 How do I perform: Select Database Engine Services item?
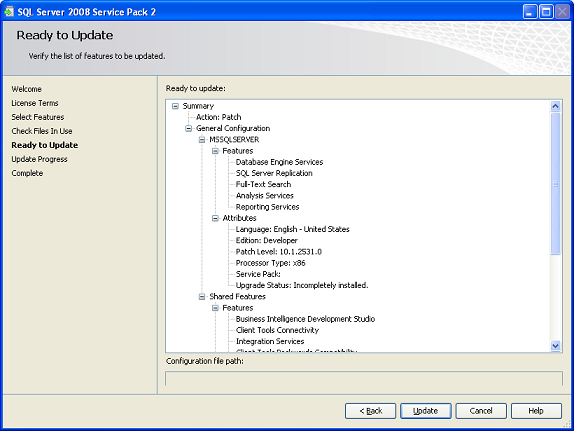coord(279,162)
